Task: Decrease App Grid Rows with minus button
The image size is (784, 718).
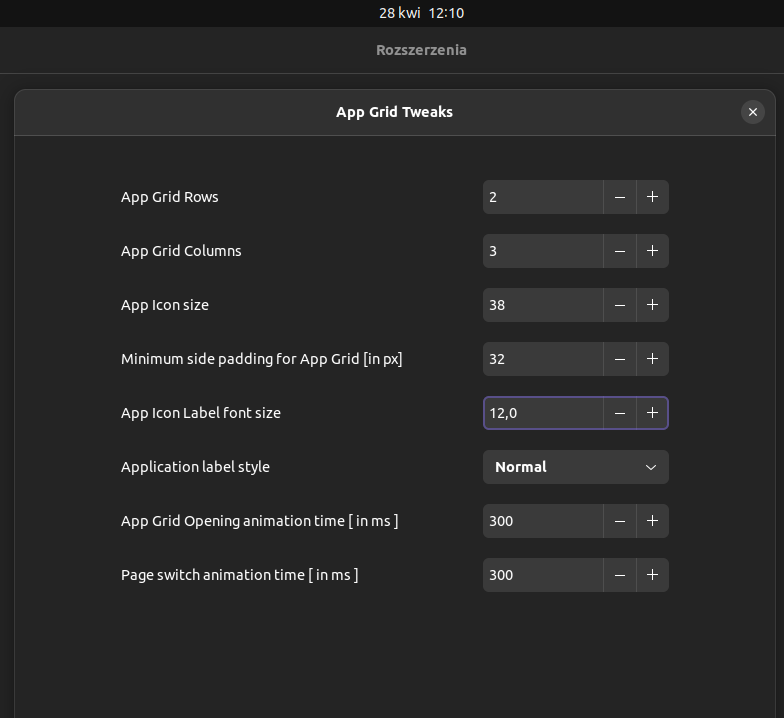Action: click(620, 197)
